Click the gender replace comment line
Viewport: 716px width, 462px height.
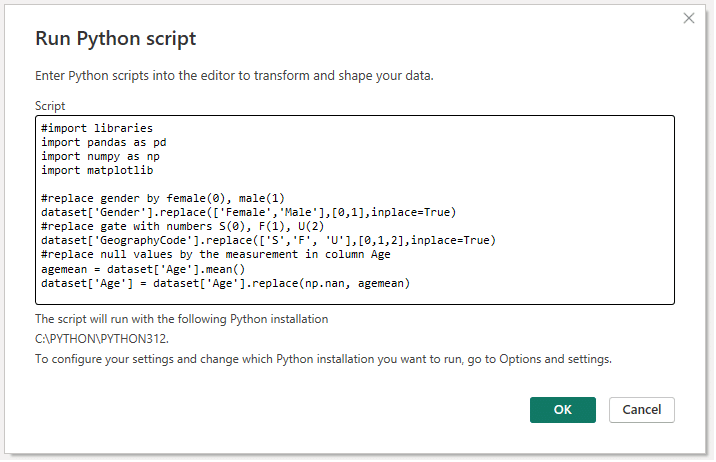coord(163,198)
